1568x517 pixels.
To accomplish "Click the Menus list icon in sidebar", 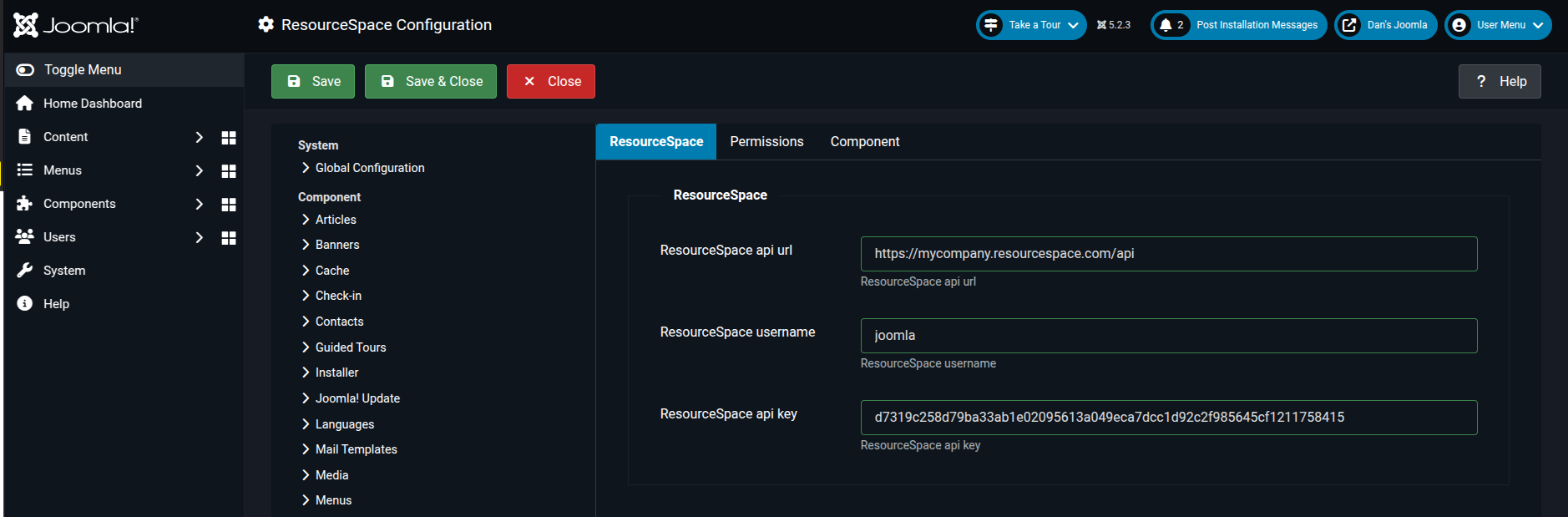I will (25, 170).
